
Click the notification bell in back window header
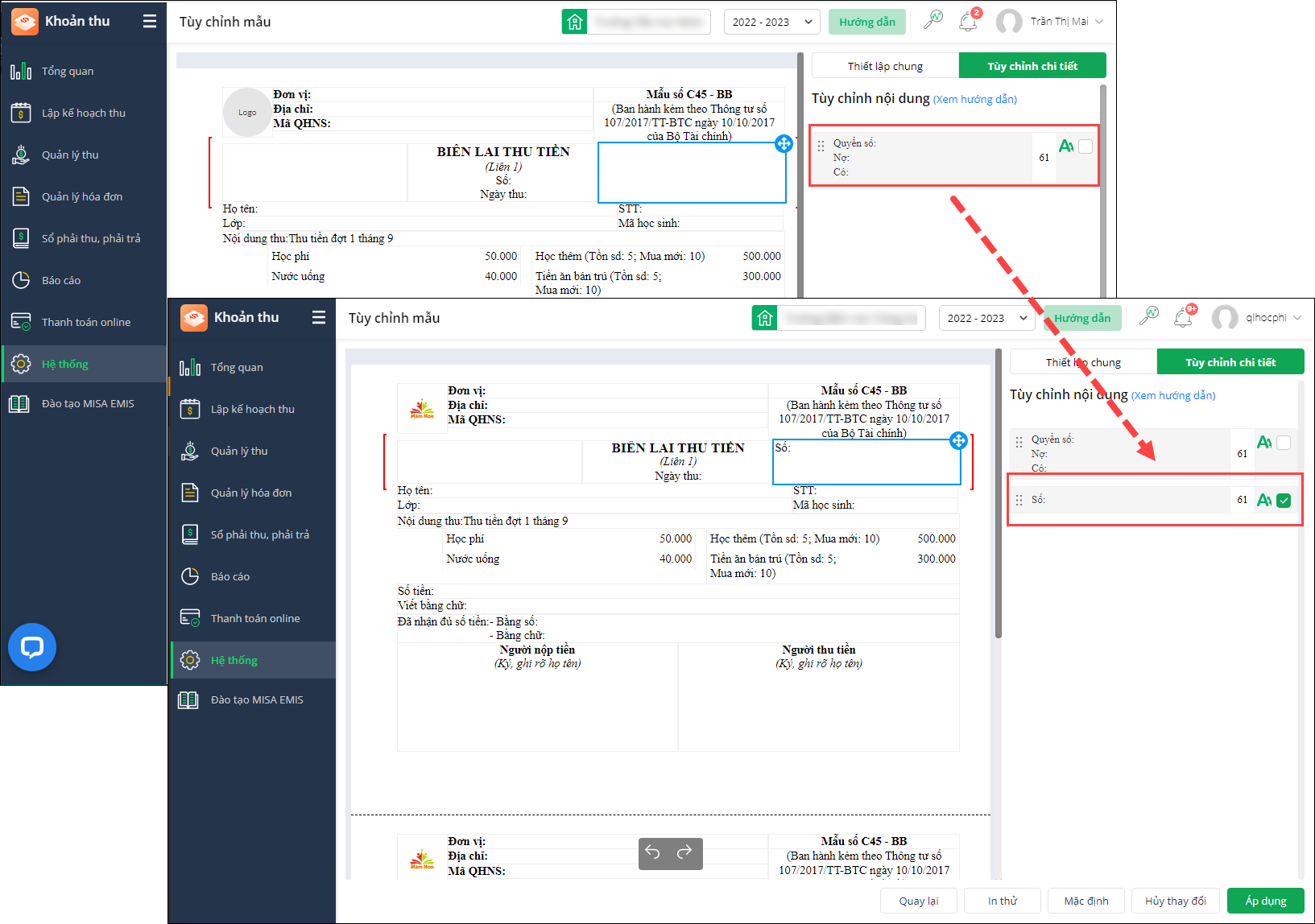point(969,21)
